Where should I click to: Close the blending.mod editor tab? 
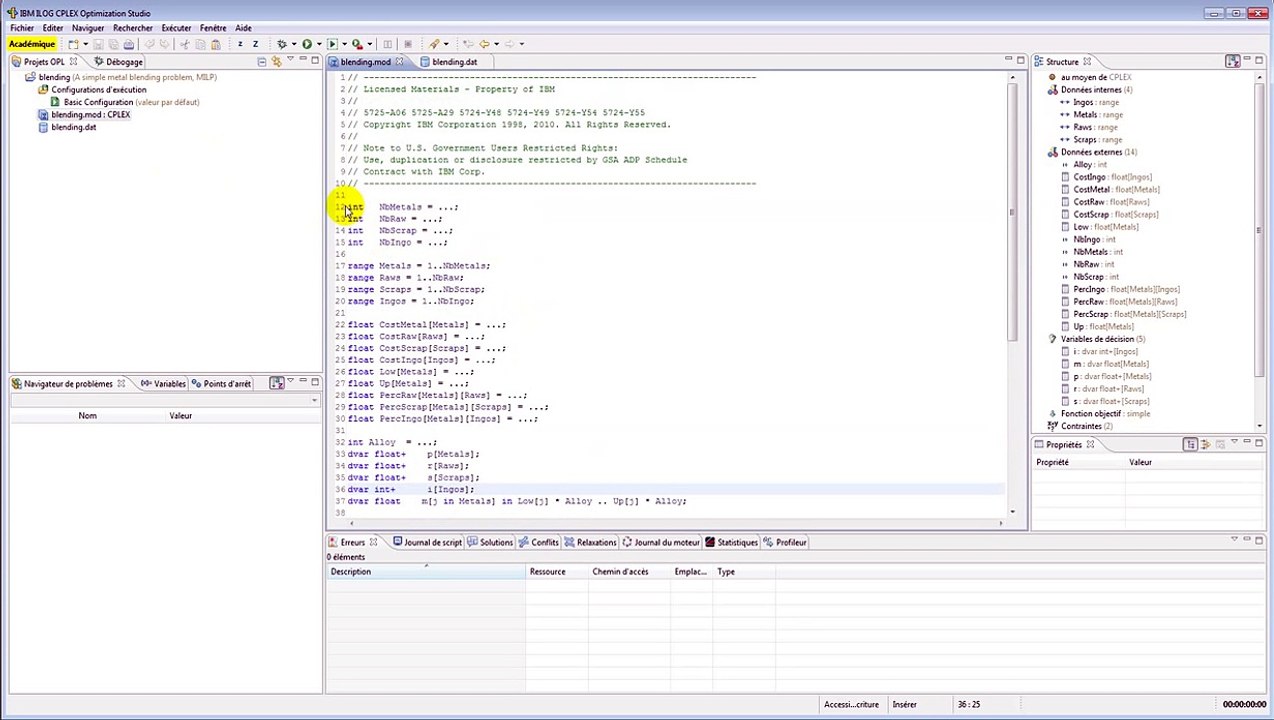pyautogui.click(x=398, y=62)
